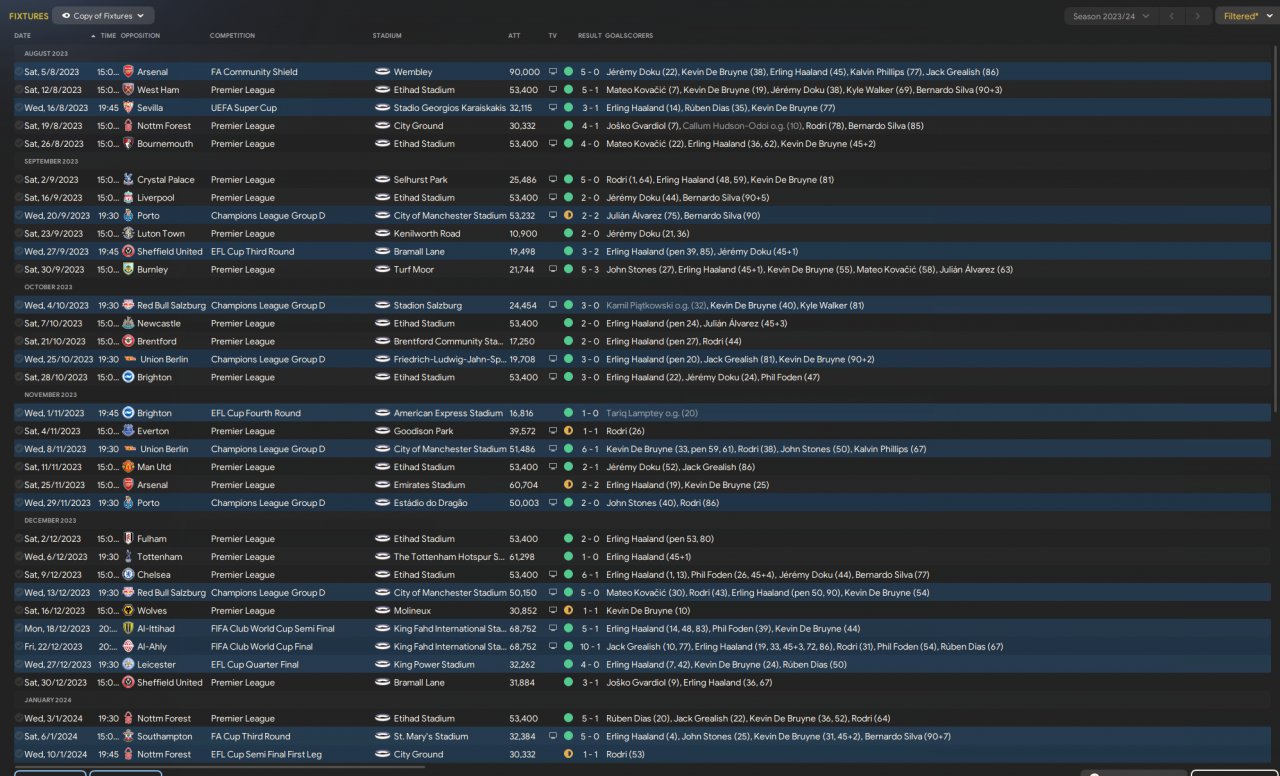Sort by the Opposition column header
The height and width of the screenshot is (776, 1280).
click(x=139, y=36)
